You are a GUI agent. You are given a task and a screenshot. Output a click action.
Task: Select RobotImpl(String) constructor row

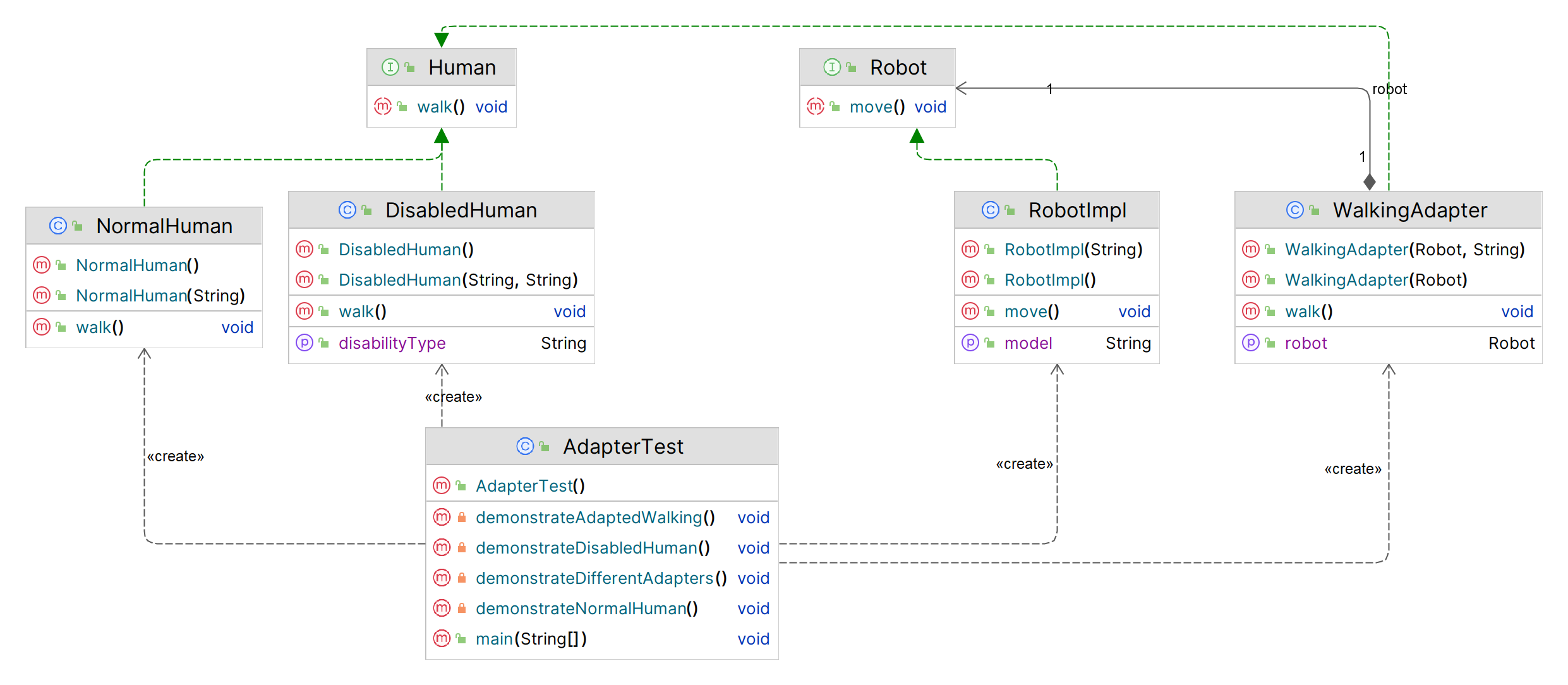(x=1073, y=250)
